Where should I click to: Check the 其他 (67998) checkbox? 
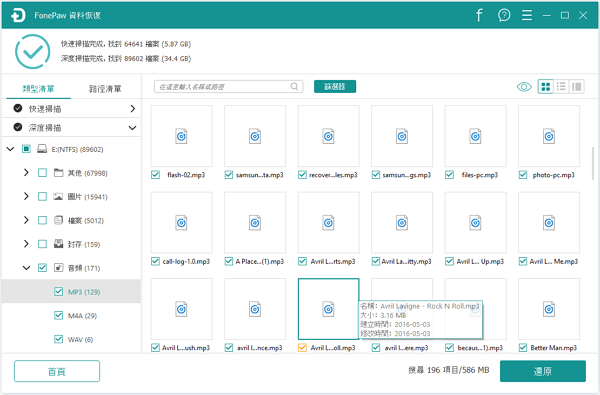click(42, 173)
